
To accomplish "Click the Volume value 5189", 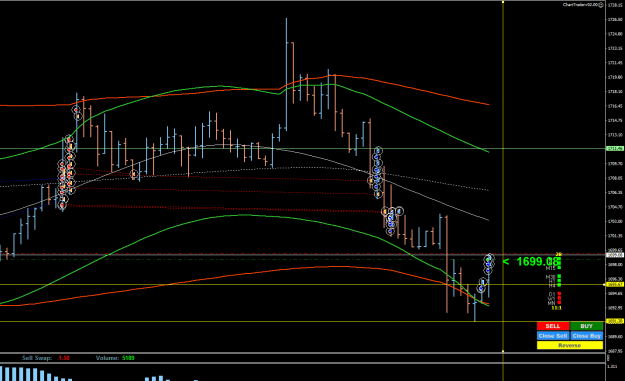I will pos(128,358).
